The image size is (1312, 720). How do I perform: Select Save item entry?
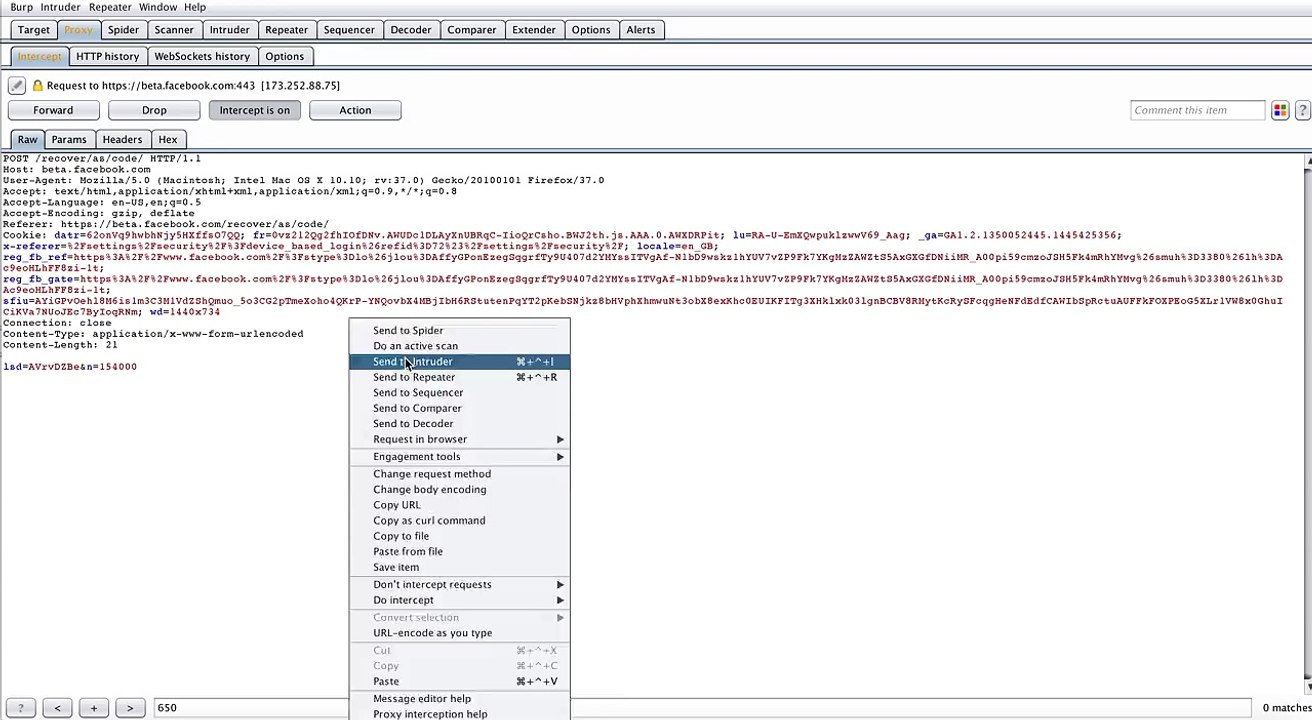tap(459, 567)
